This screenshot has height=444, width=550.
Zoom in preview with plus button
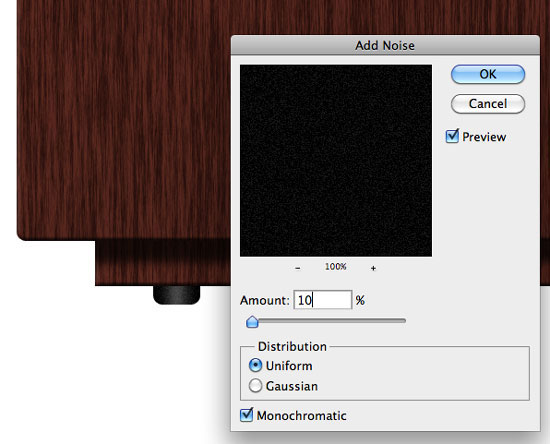coord(373,268)
